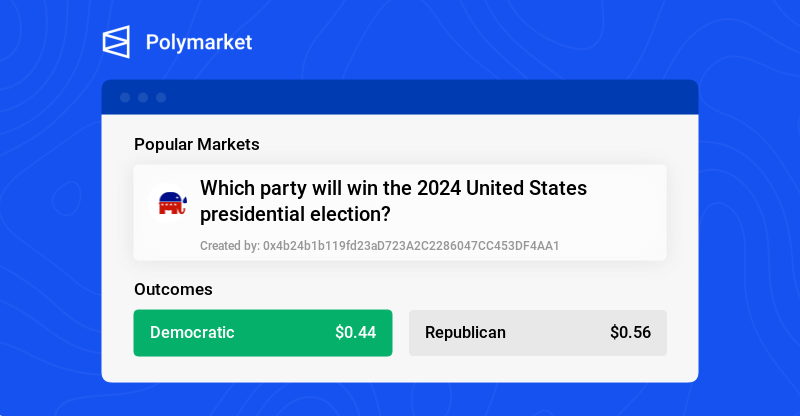
Task: Click the Popular Markets heading
Action: pos(196,145)
